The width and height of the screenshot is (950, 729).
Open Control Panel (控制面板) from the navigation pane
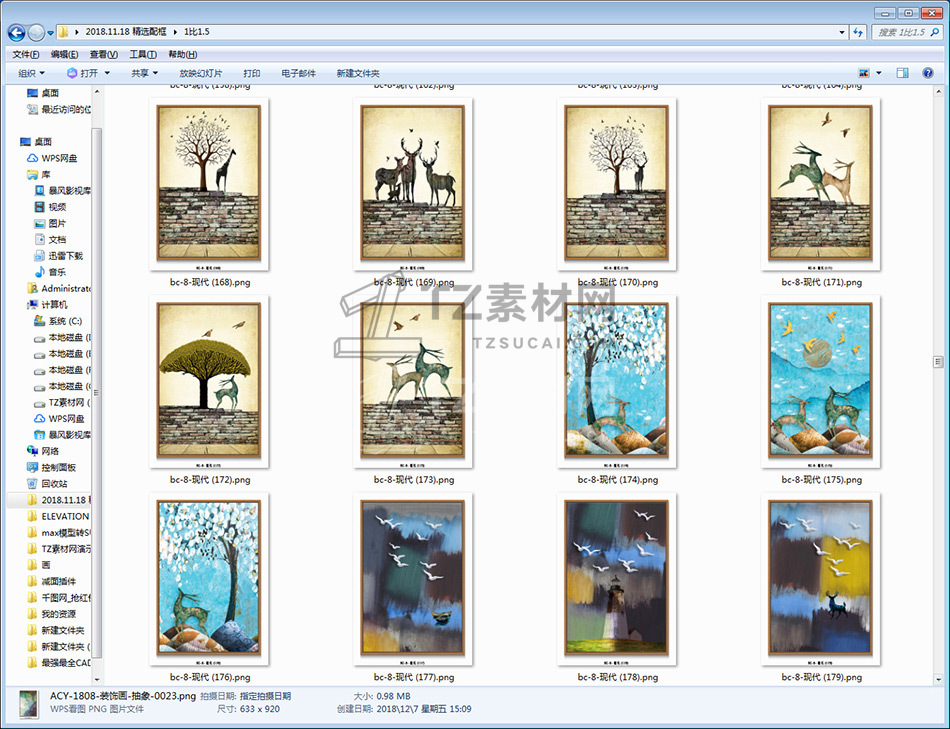pos(59,467)
